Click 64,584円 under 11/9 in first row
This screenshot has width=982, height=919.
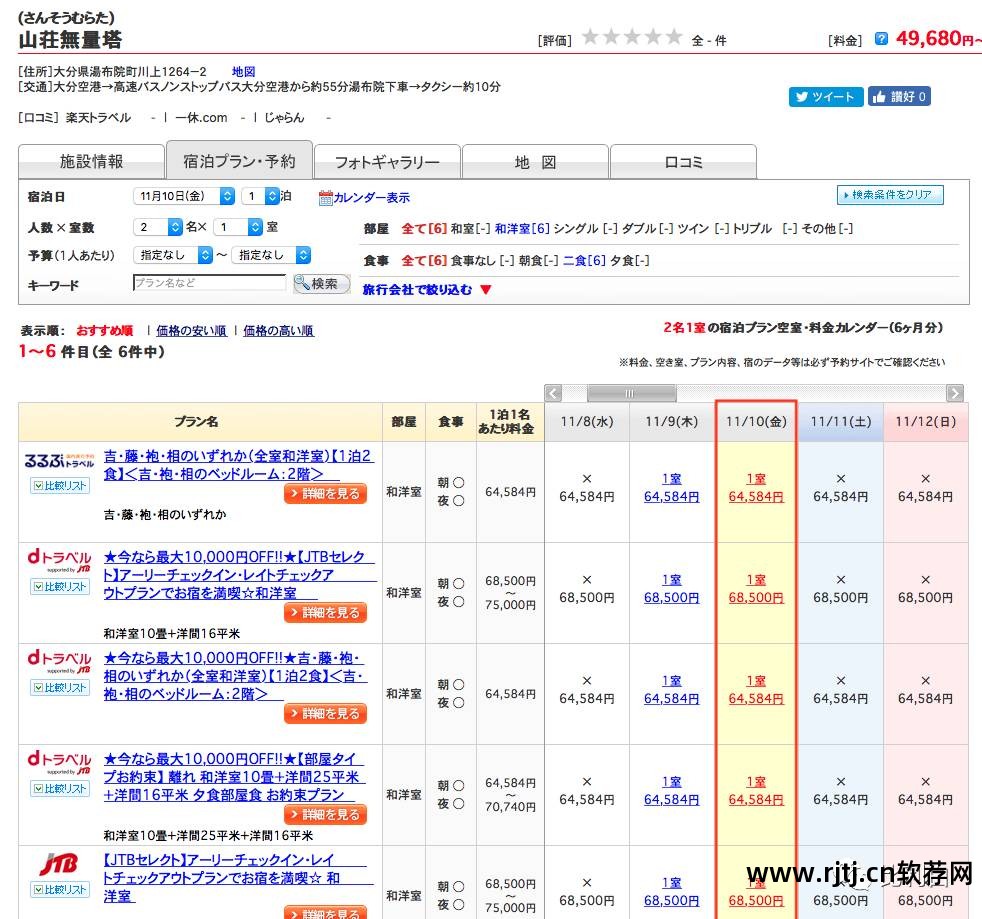click(671, 497)
